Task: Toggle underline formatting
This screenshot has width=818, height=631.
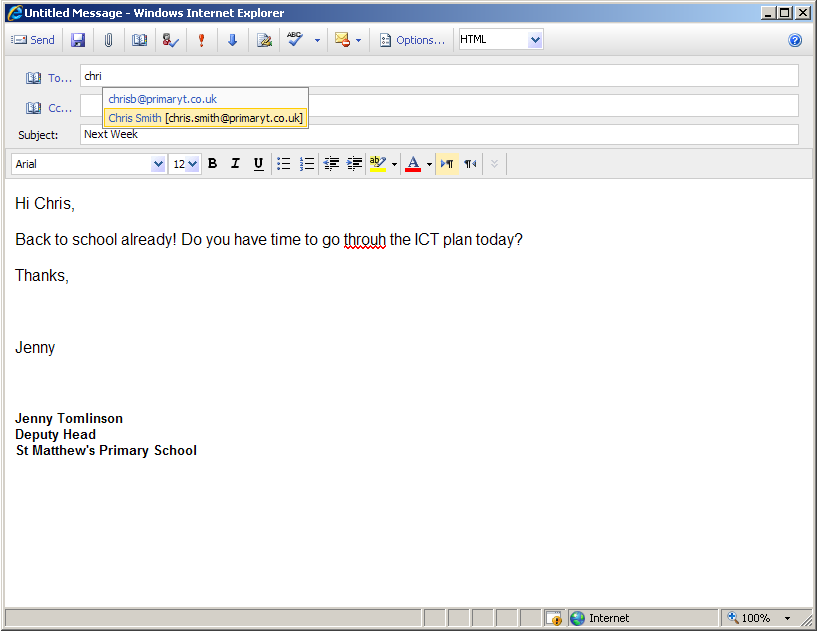Action: pyautogui.click(x=258, y=164)
